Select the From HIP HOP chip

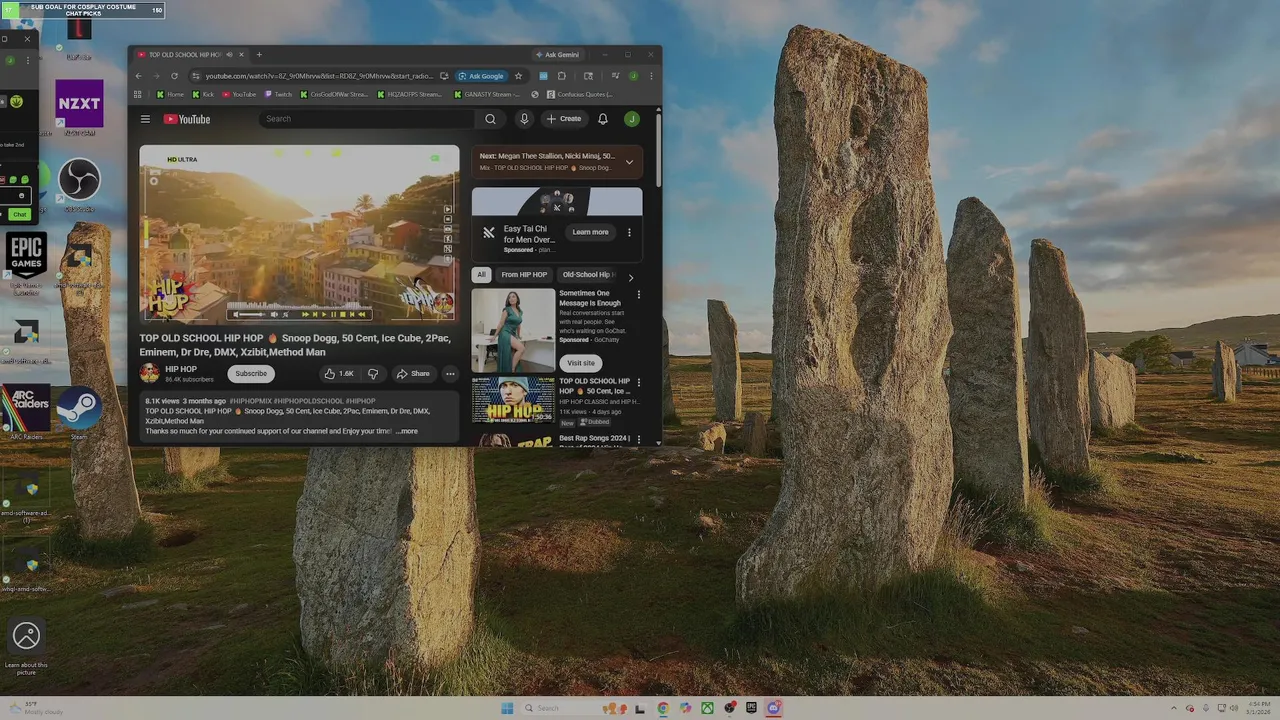point(524,275)
